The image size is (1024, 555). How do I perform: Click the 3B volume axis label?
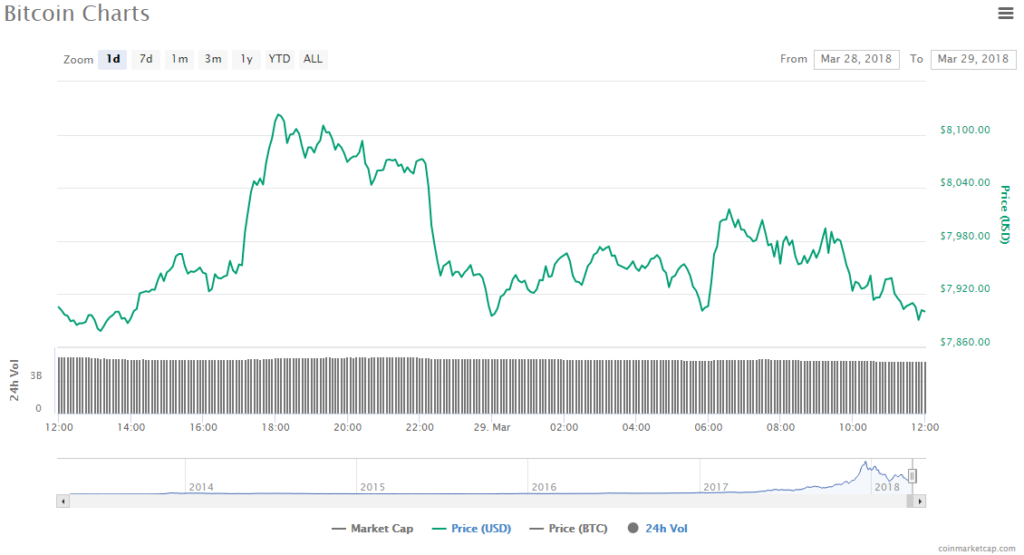(36, 376)
